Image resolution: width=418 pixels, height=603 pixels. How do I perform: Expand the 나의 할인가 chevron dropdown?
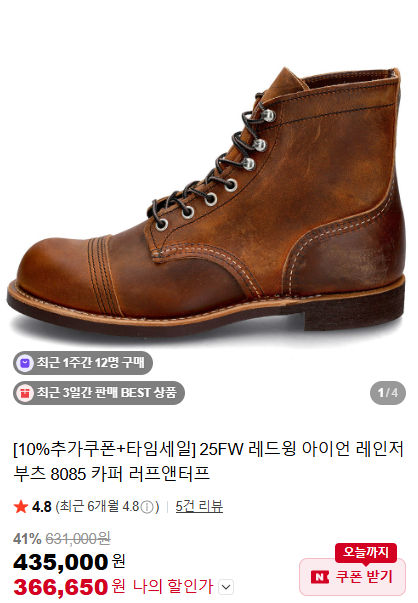pyautogui.click(x=226, y=587)
